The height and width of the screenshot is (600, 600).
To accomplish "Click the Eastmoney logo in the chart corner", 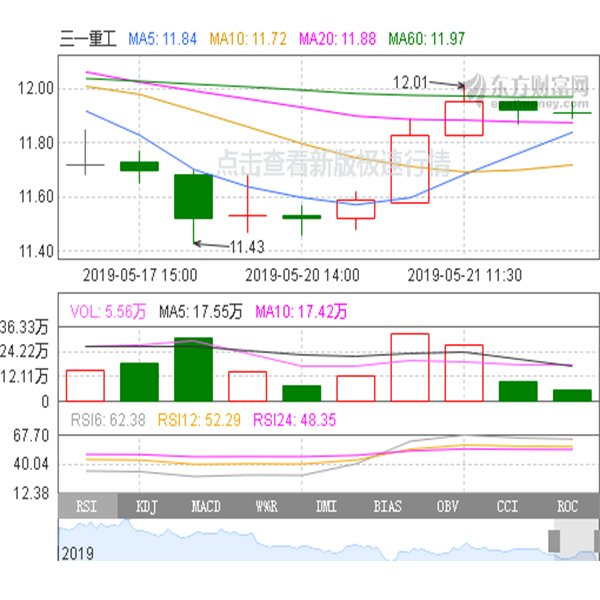I will pyautogui.click(x=528, y=90).
